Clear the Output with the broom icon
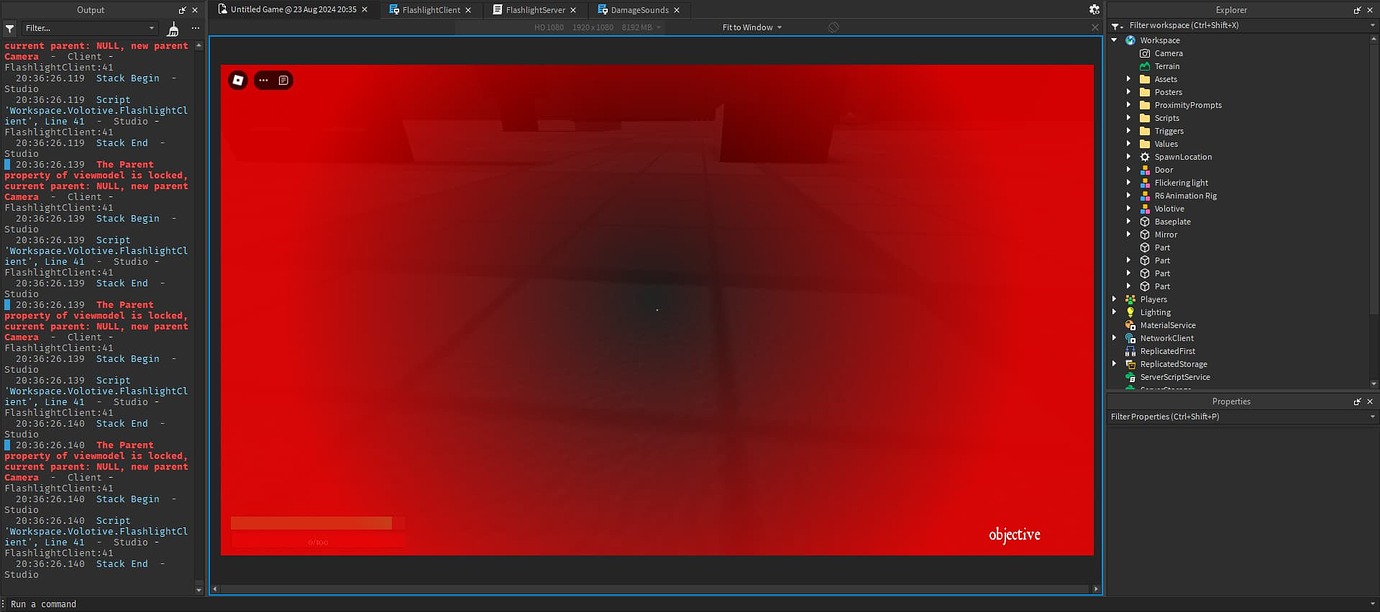Viewport: 1380px width, 612px height. [172, 28]
